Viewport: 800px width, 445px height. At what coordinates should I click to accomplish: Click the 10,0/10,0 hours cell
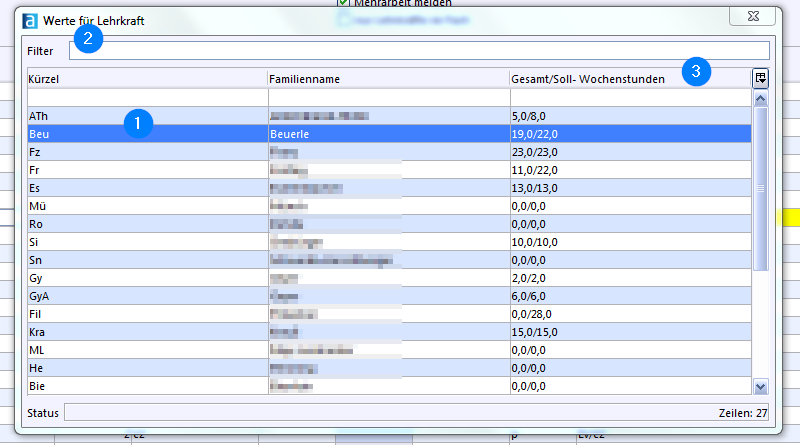pos(631,242)
